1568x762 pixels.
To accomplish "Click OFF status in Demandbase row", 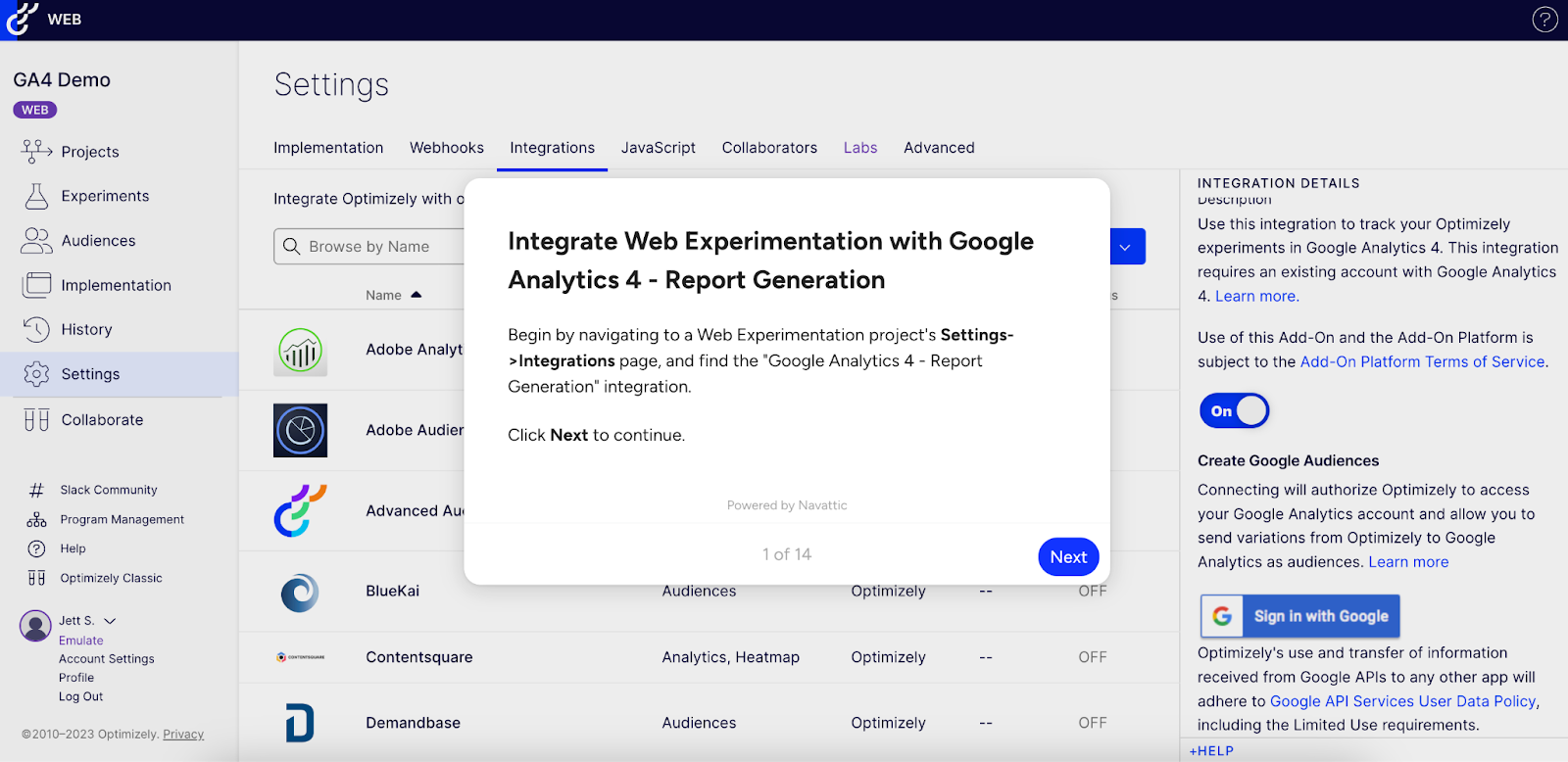I will (1093, 723).
